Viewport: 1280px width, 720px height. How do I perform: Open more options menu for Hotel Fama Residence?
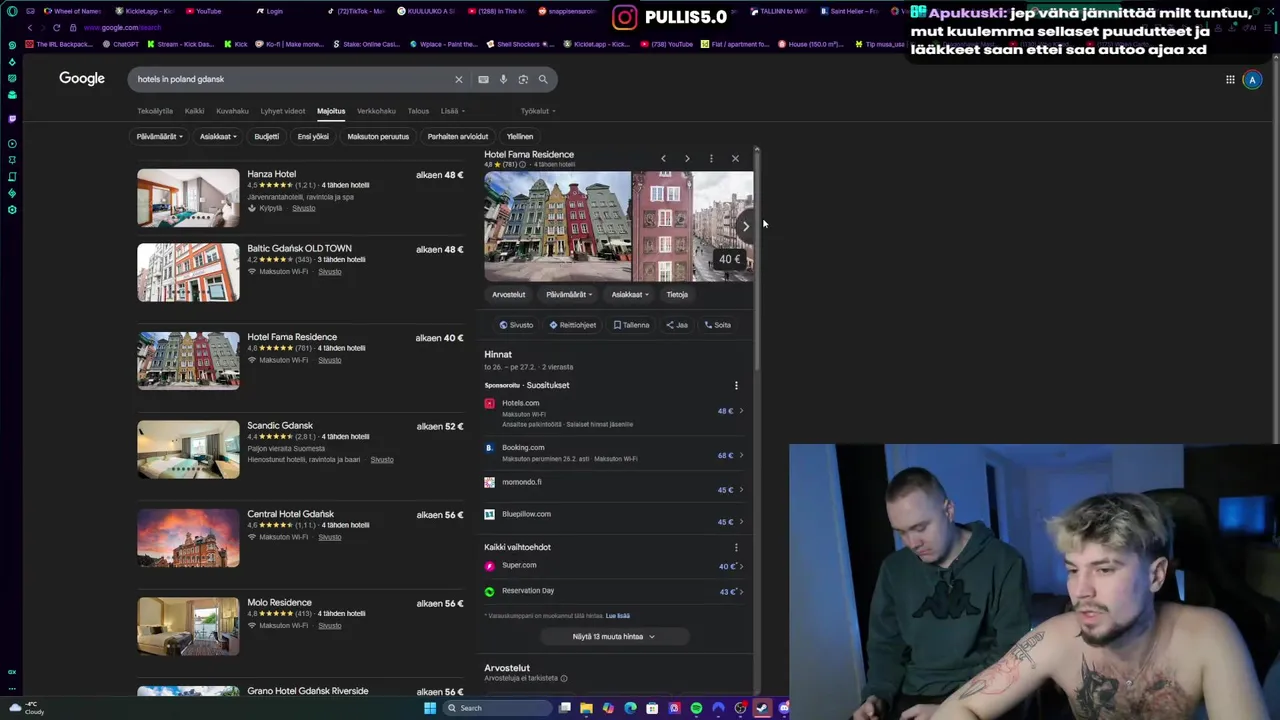tap(711, 158)
